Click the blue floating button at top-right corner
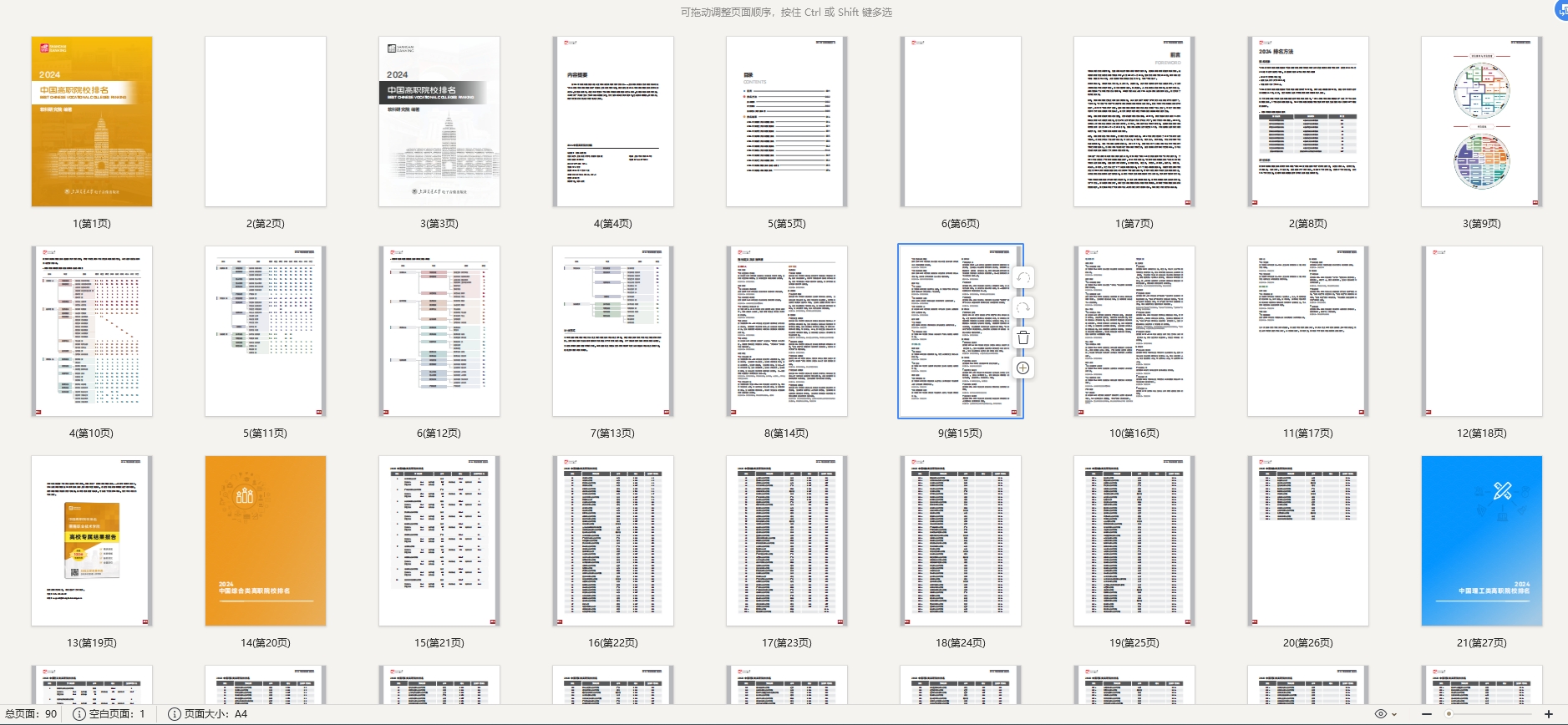The image size is (1568, 725). [x=1561, y=10]
